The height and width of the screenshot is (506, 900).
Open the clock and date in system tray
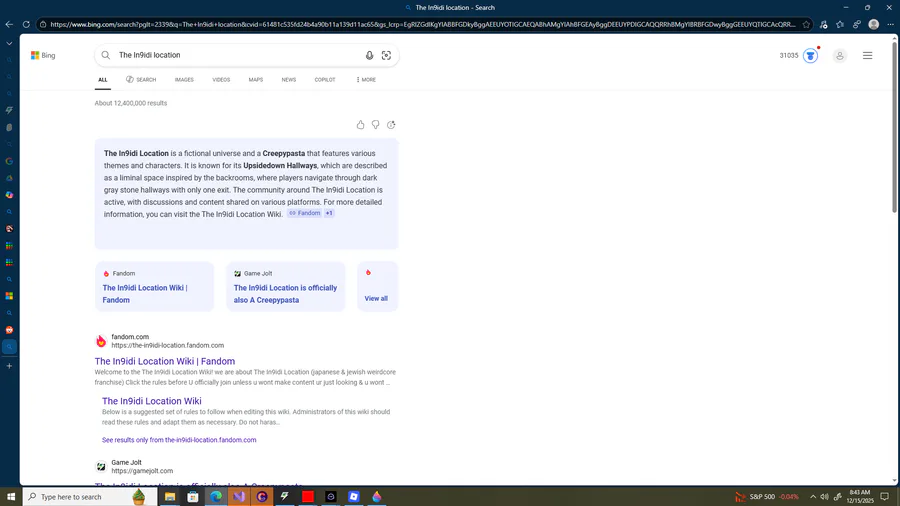(859, 496)
